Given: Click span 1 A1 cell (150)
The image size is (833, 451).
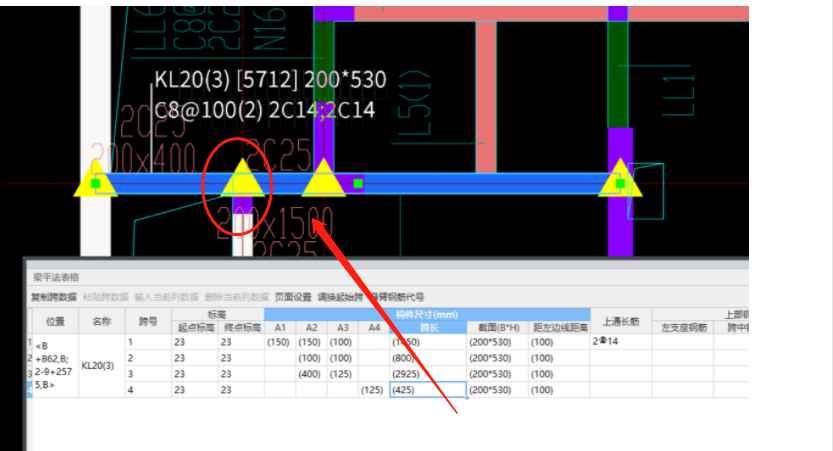Looking at the screenshot, I should pos(280,342).
